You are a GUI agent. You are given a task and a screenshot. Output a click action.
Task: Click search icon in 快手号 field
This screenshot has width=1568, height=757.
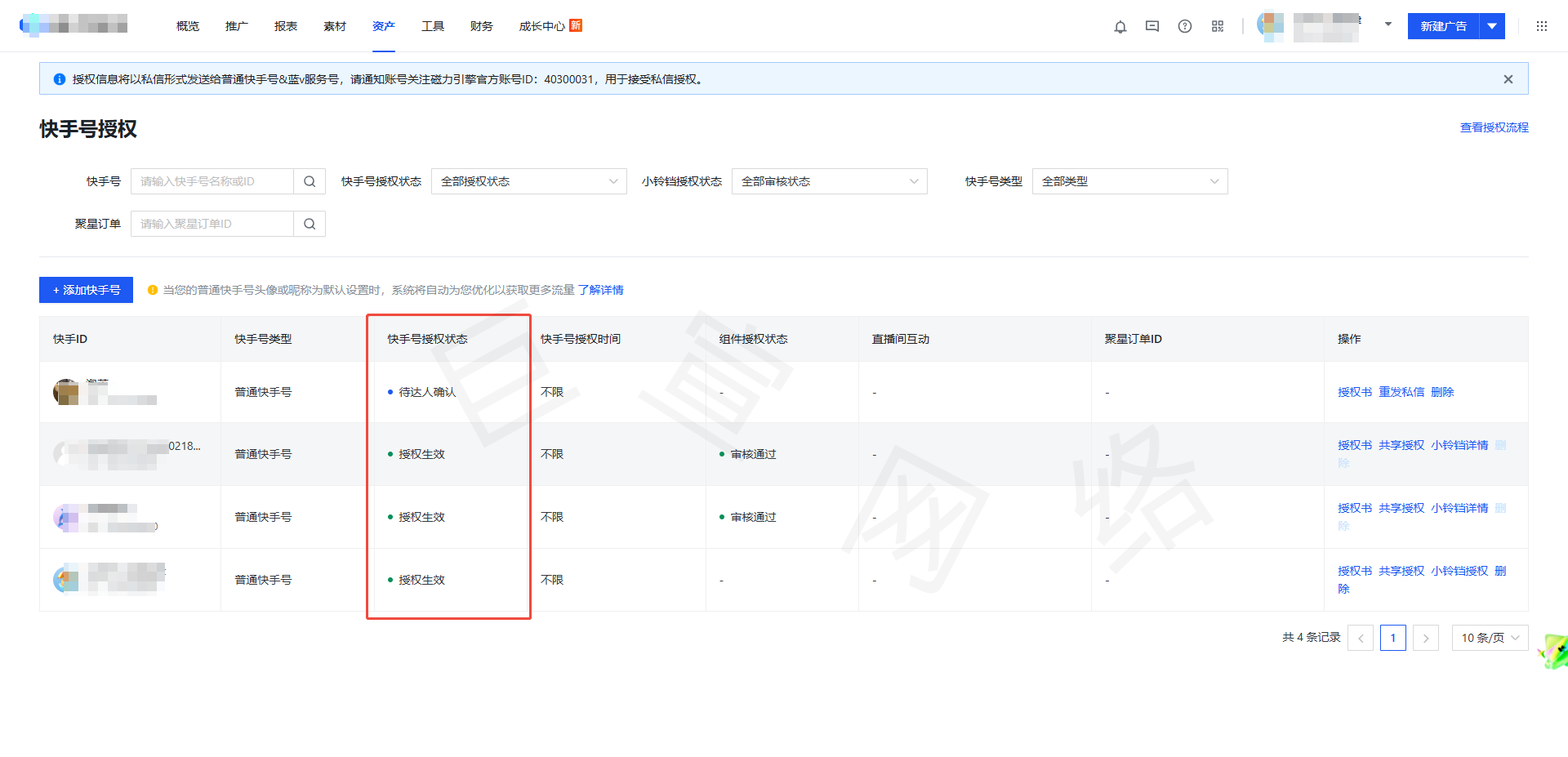310,181
